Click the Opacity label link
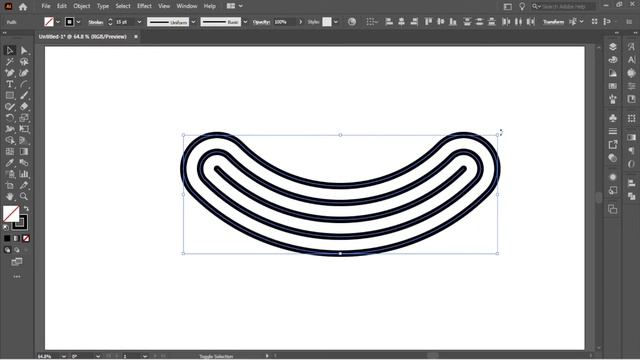 pyautogui.click(x=261, y=22)
